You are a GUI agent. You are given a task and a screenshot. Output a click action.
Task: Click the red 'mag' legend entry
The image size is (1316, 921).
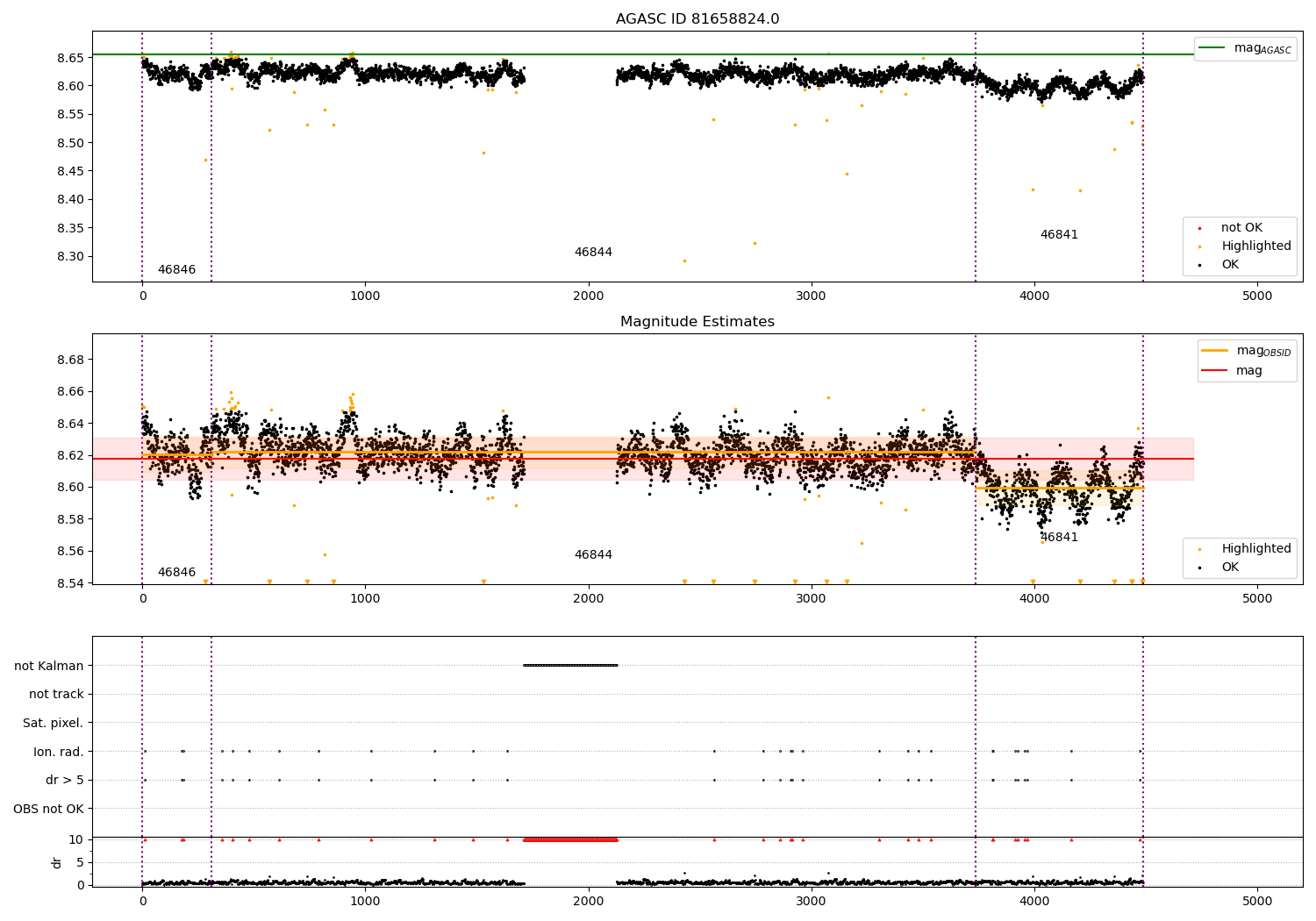(x=1233, y=371)
